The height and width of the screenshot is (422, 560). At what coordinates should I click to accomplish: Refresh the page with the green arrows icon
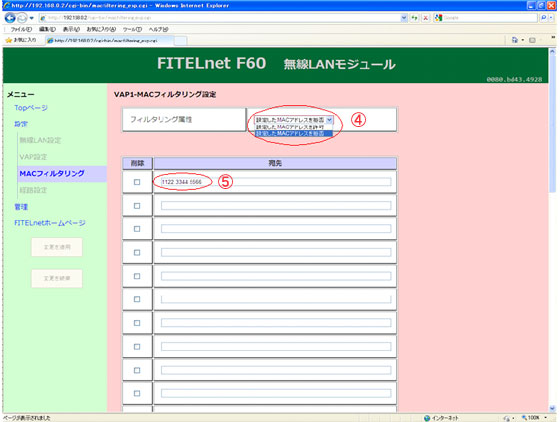coord(414,17)
